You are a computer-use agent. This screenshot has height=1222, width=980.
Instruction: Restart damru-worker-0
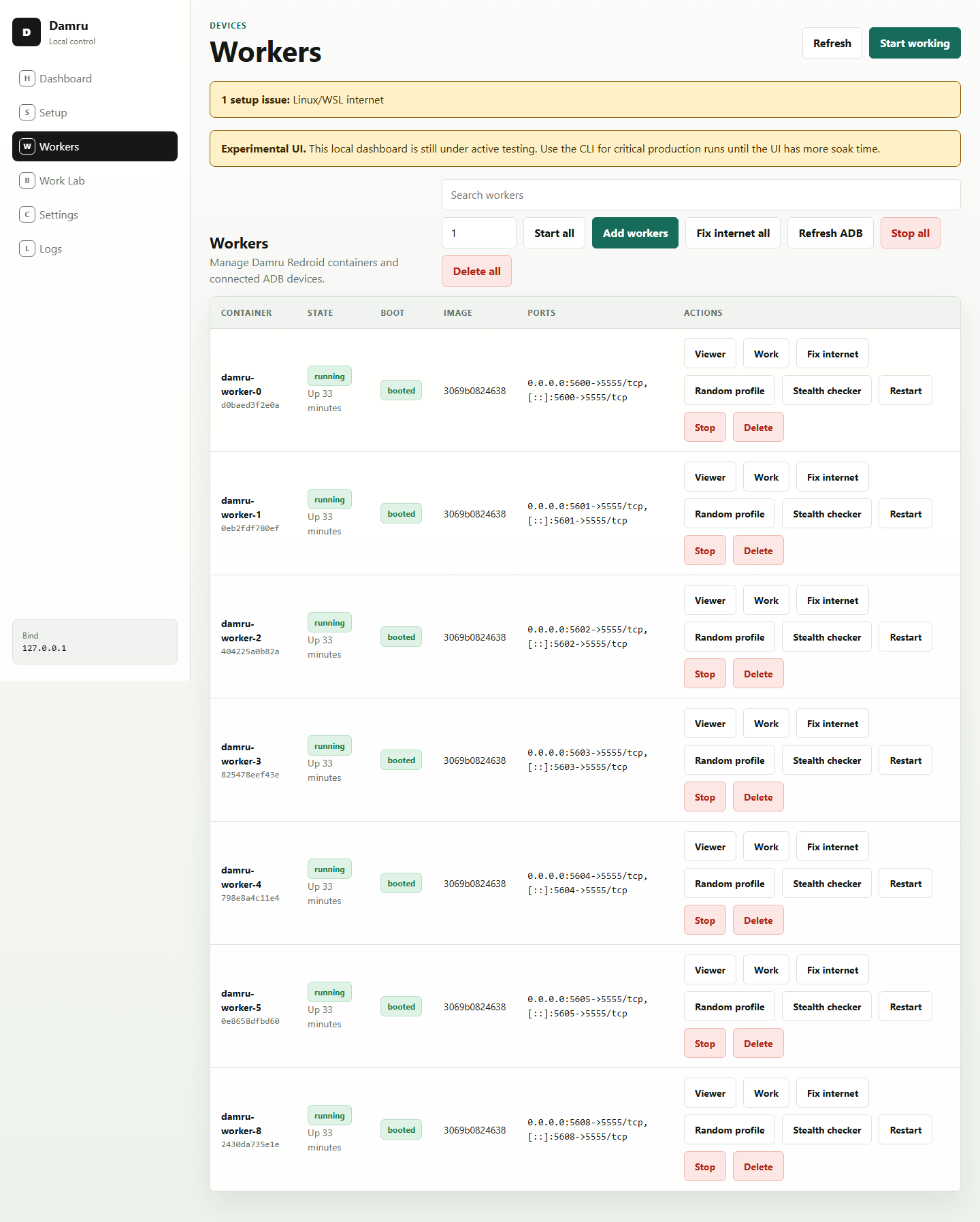pos(906,391)
